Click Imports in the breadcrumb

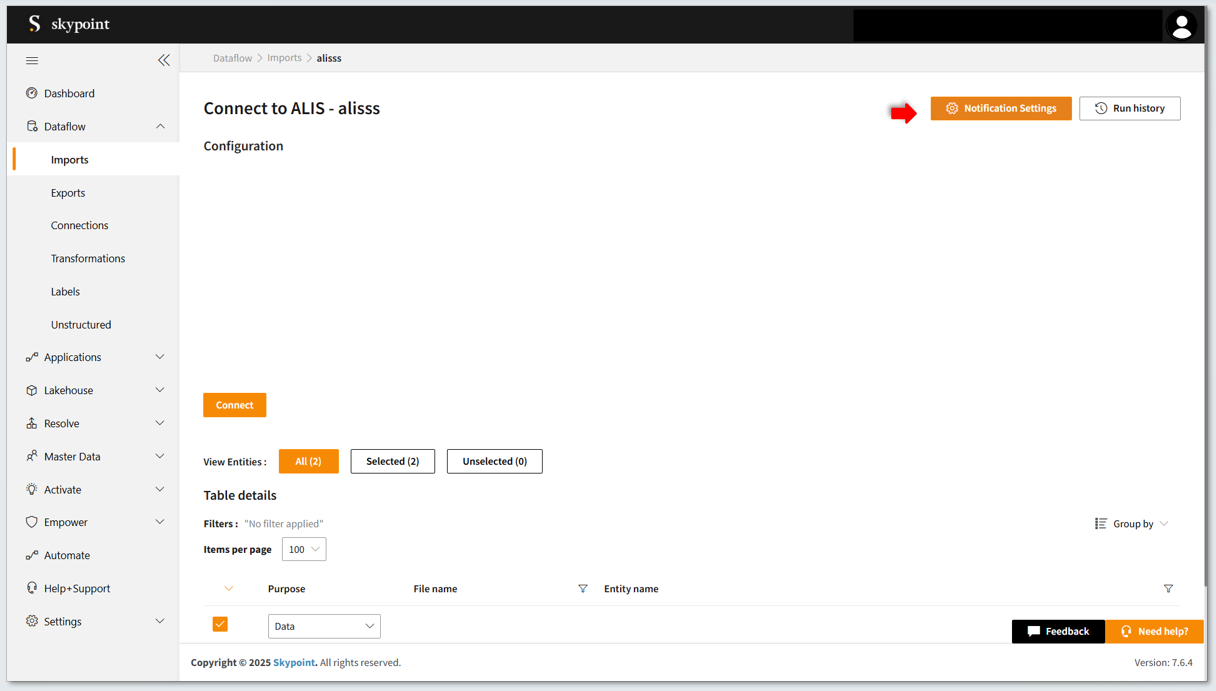point(284,58)
